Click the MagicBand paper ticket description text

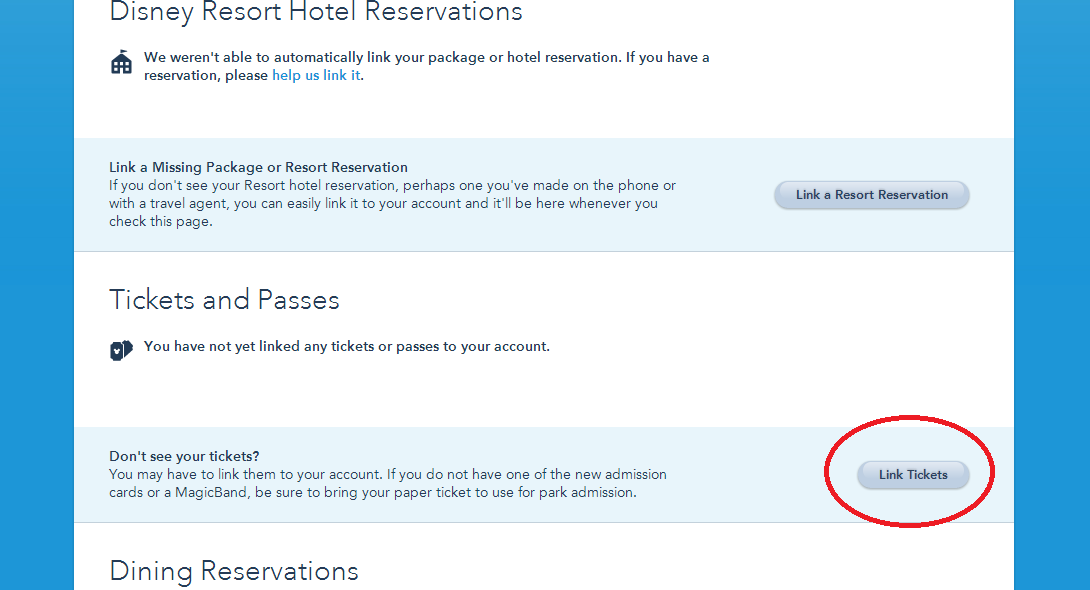(x=387, y=483)
